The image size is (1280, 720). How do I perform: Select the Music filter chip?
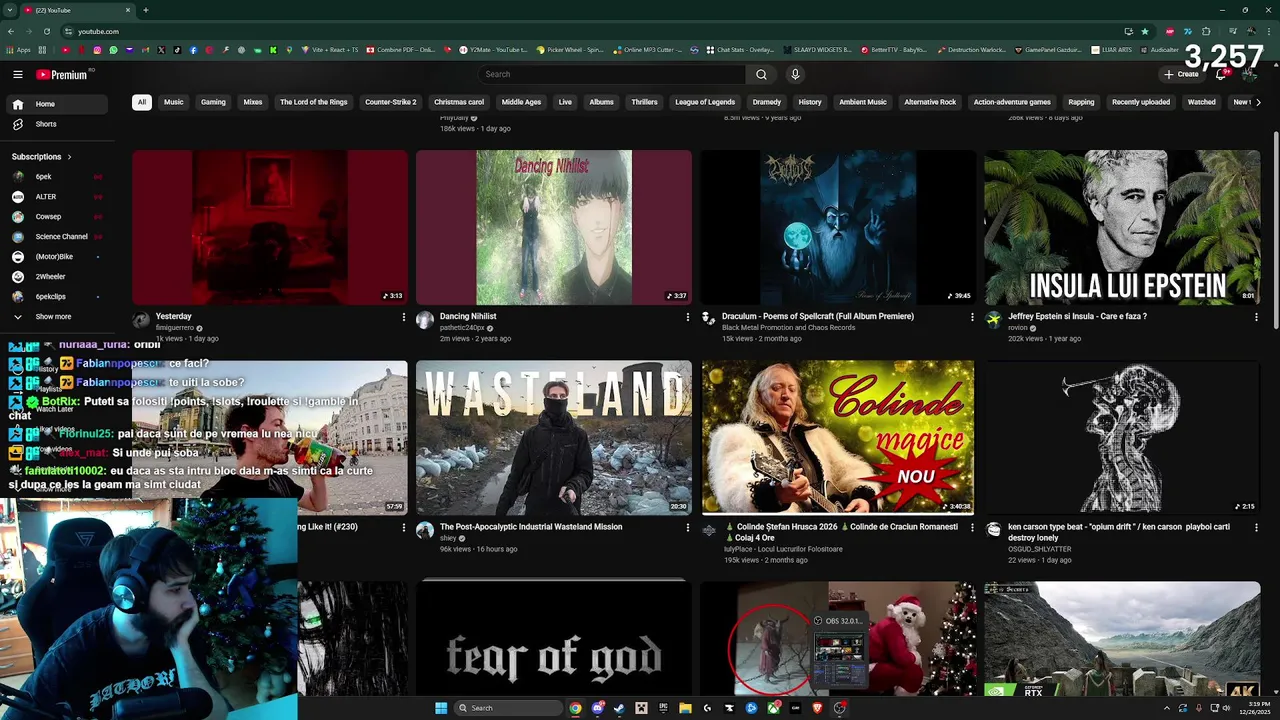(x=174, y=102)
